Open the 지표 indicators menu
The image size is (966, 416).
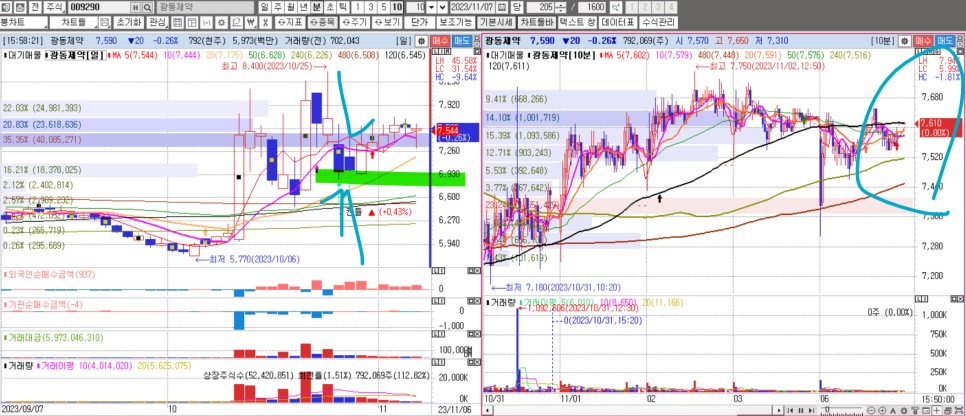[x=290, y=22]
